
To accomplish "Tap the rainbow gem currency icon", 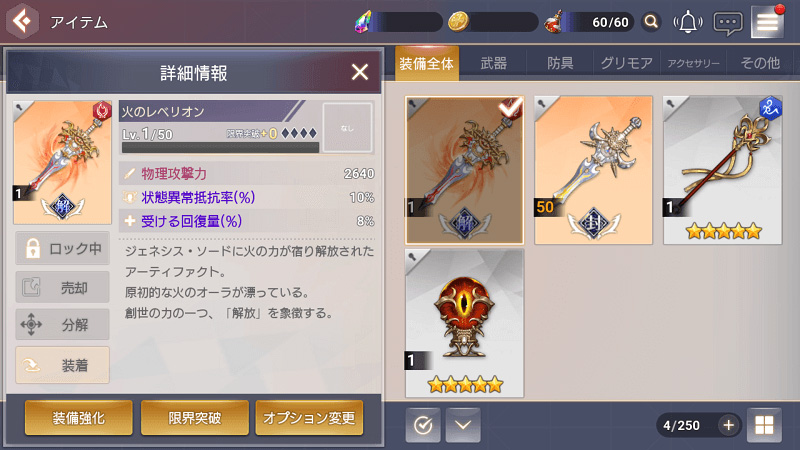I will tap(363, 22).
